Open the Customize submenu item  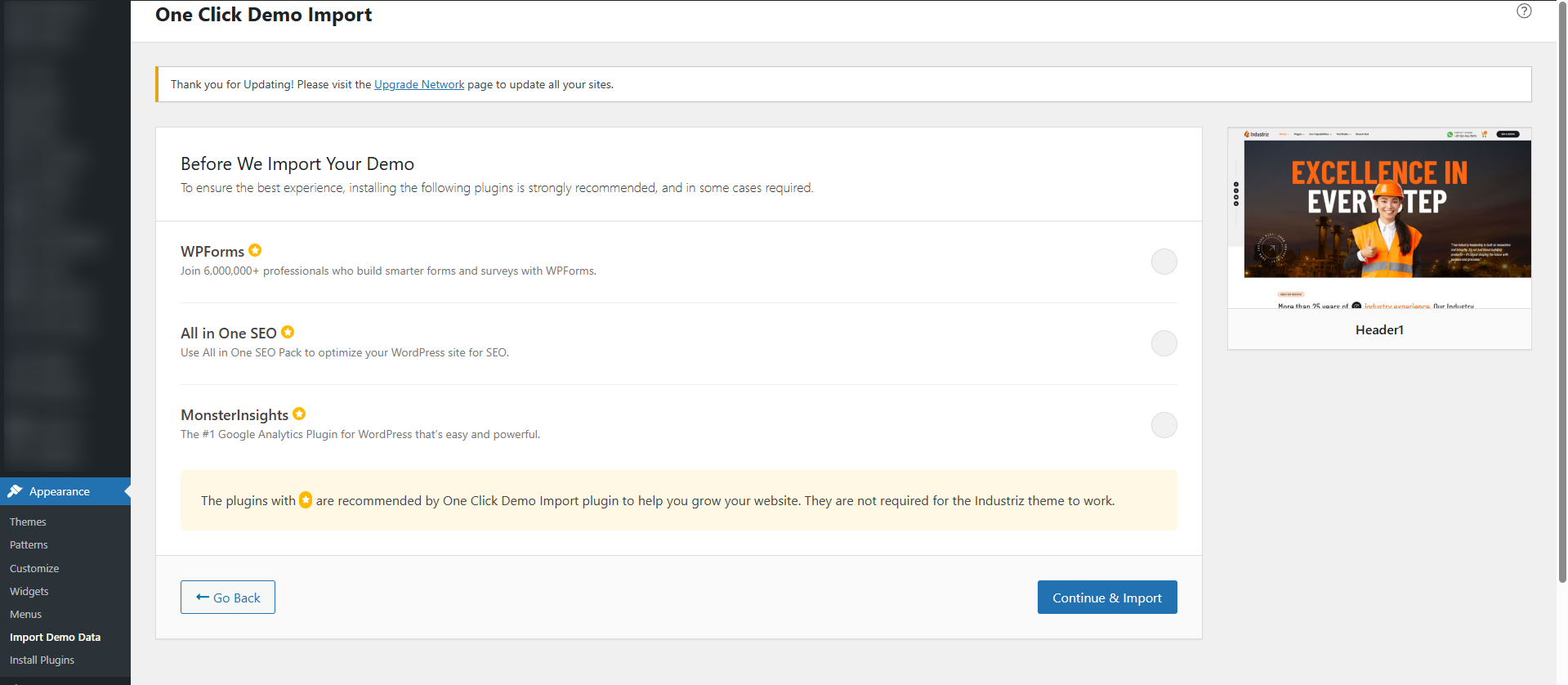point(34,568)
